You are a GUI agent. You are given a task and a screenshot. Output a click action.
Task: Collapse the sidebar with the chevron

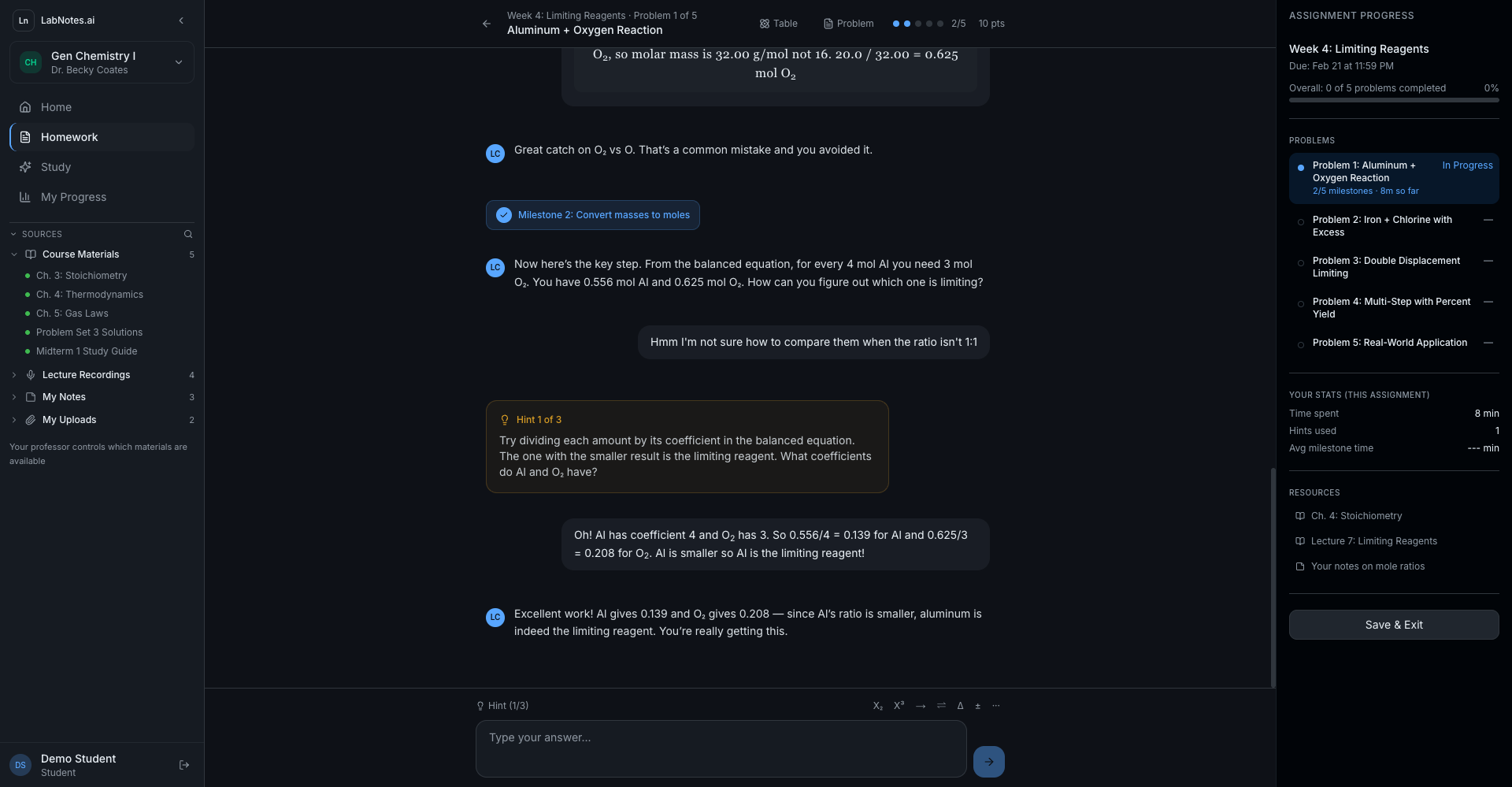181,20
